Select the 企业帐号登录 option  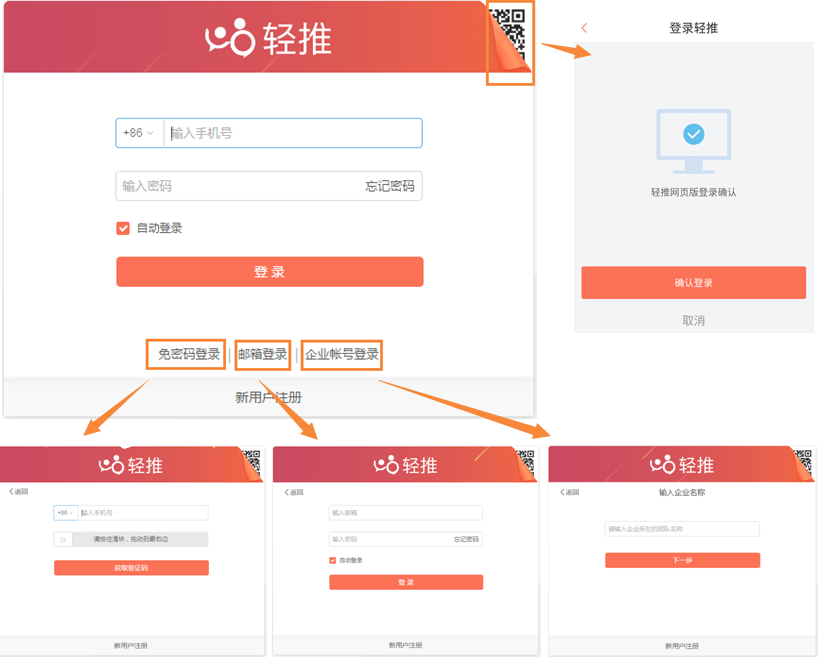click(342, 354)
